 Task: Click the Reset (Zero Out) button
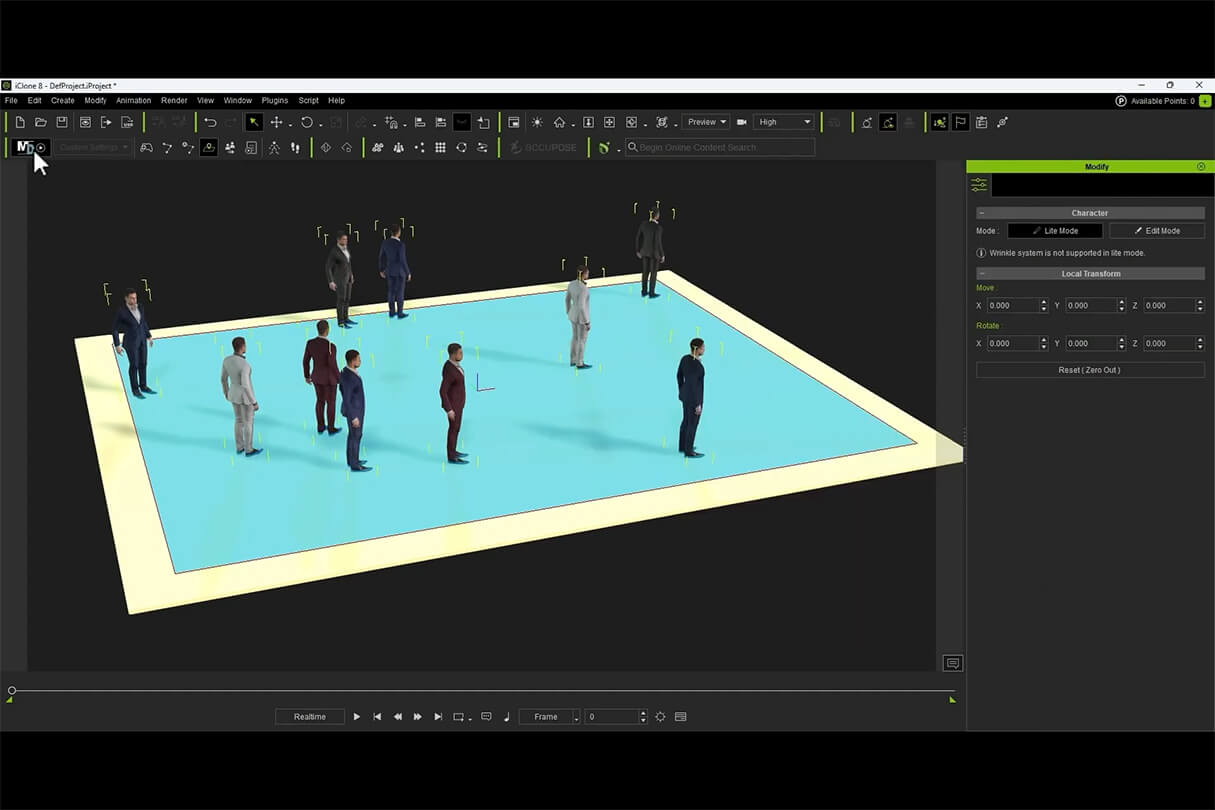[x=1090, y=370]
